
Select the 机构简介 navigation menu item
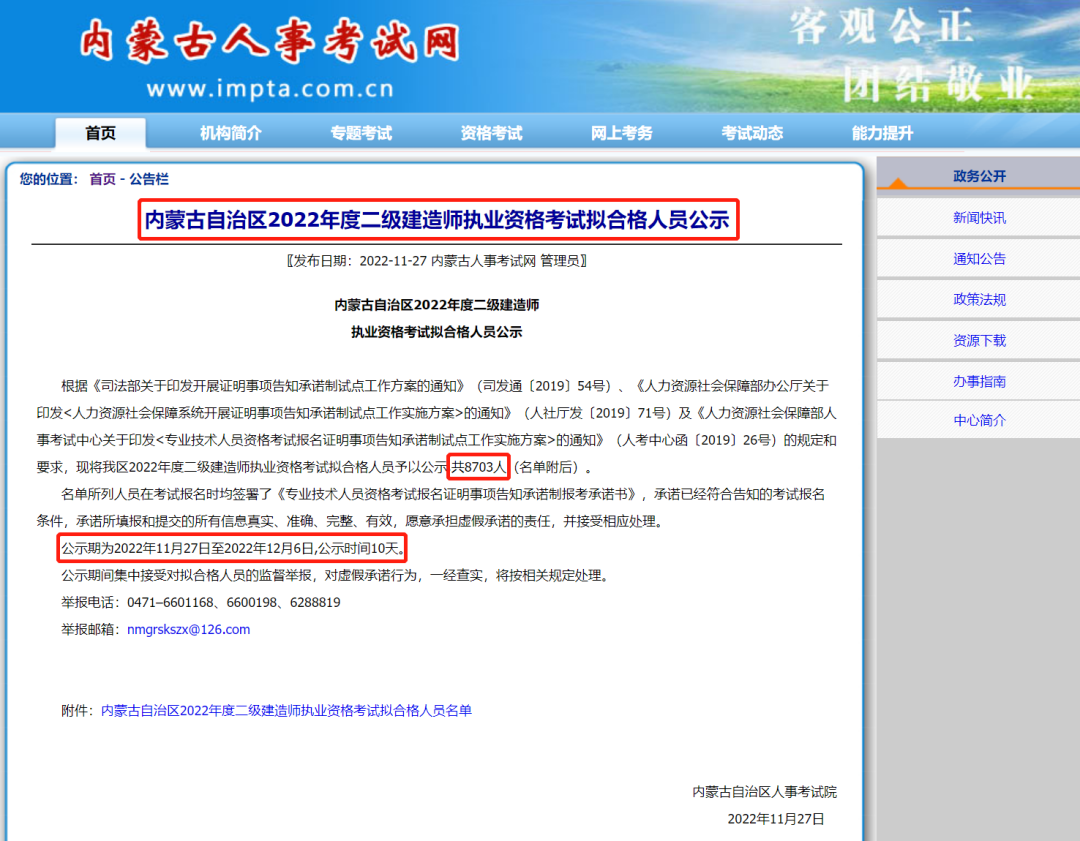coord(230,133)
